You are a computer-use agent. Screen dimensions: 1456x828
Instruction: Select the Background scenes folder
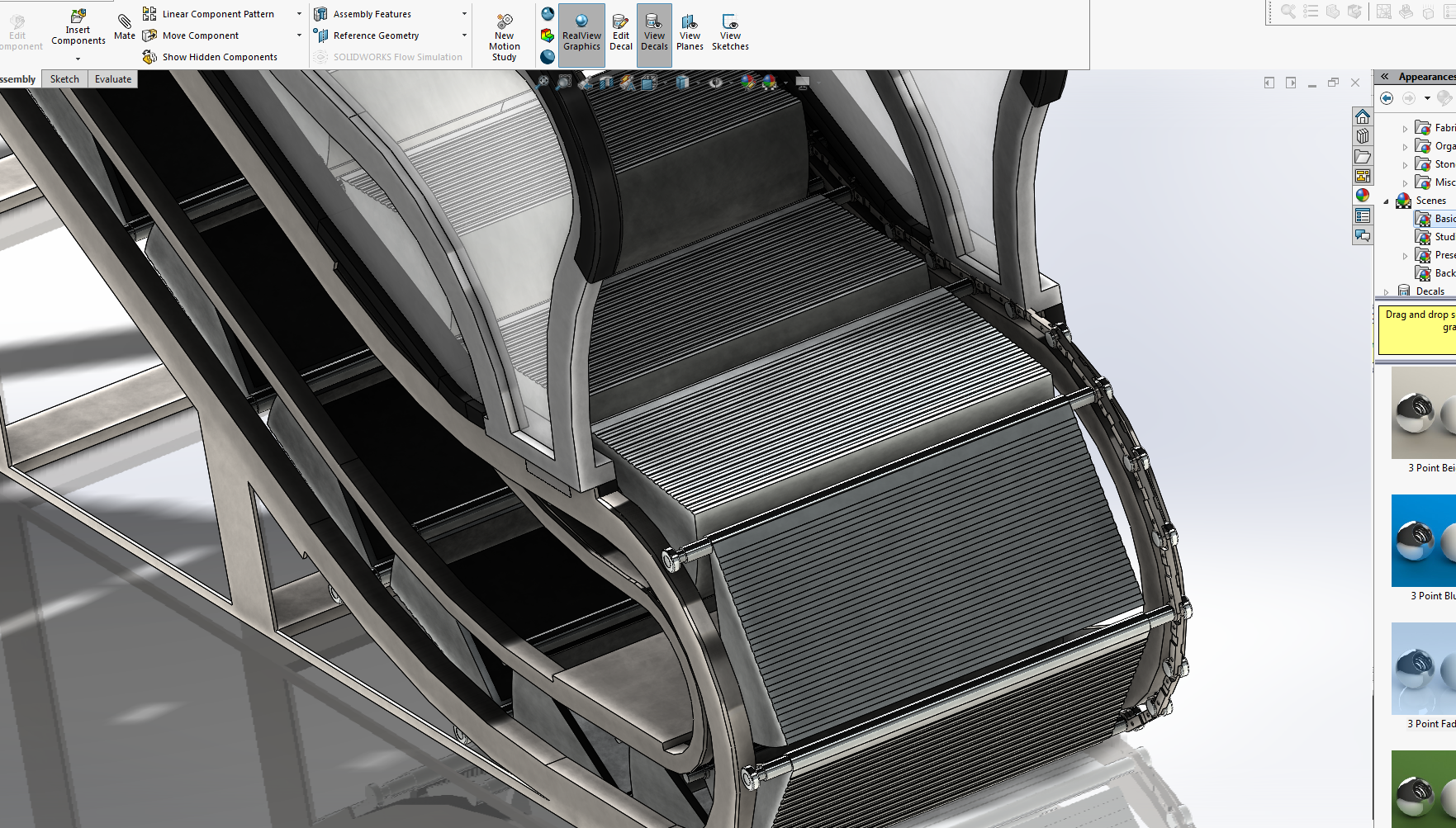pos(1435,273)
